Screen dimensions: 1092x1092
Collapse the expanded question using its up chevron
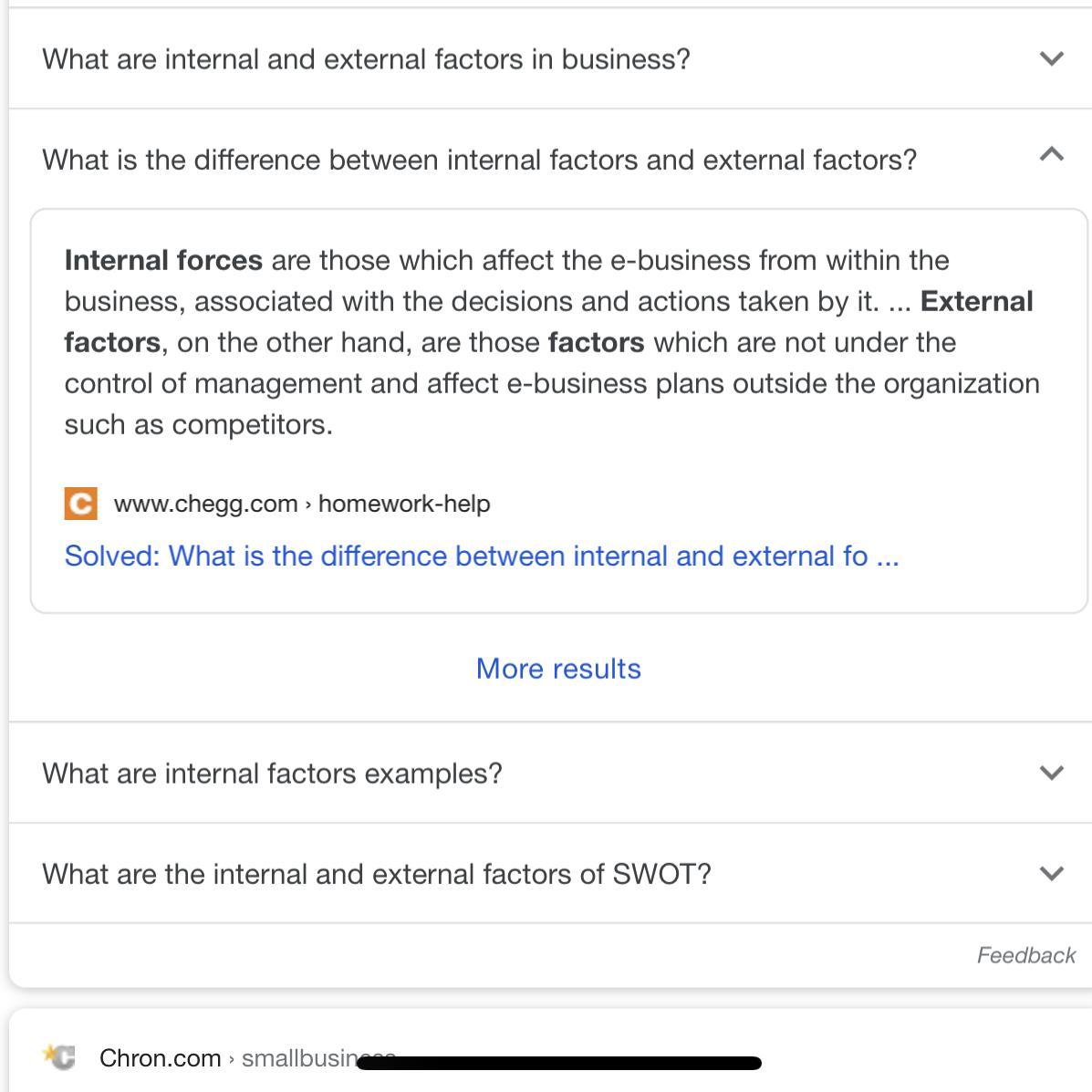pyautogui.click(x=1052, y=154)
